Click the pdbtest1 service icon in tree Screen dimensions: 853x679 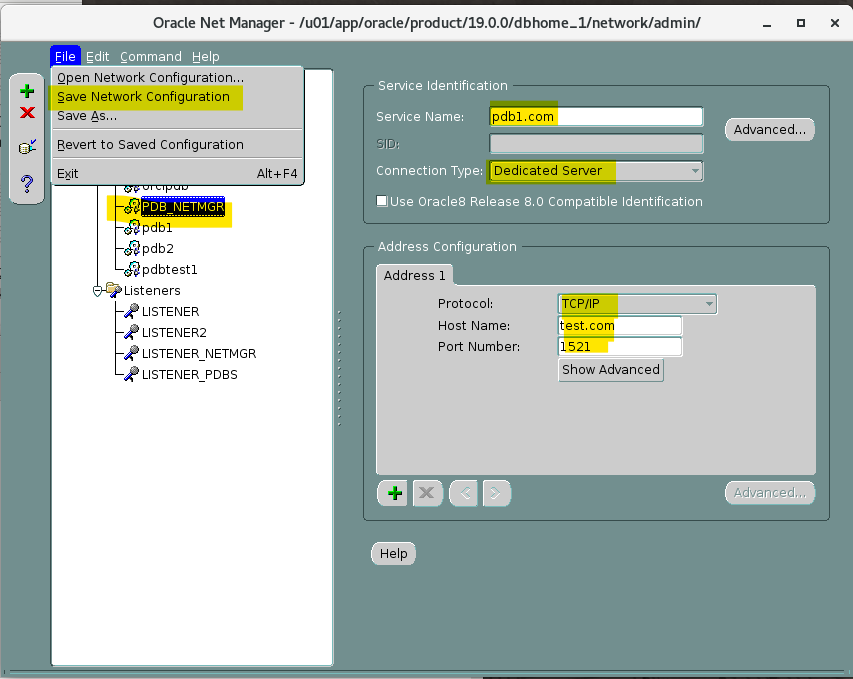pos(132,269)
